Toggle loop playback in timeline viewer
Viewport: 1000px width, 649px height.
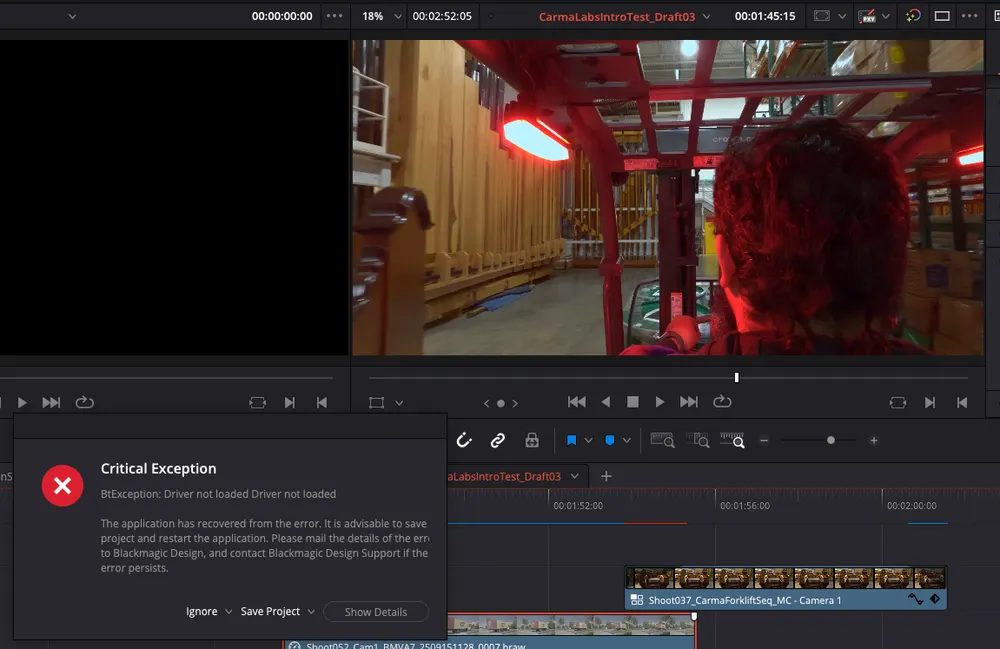click(722, 402)
